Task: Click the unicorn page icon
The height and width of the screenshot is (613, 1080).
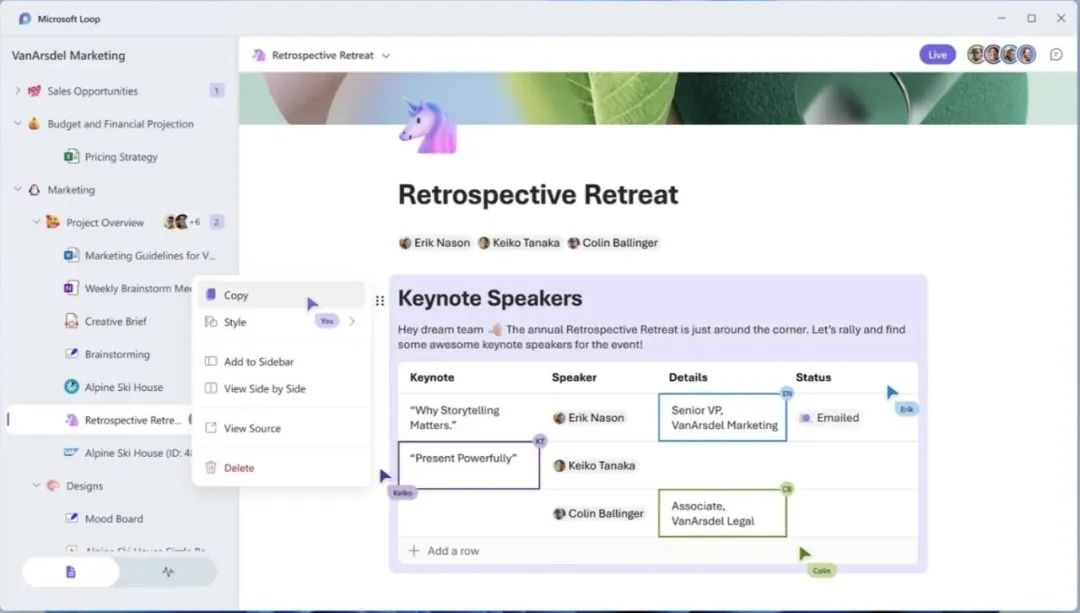Action: (x=427, y=125)
